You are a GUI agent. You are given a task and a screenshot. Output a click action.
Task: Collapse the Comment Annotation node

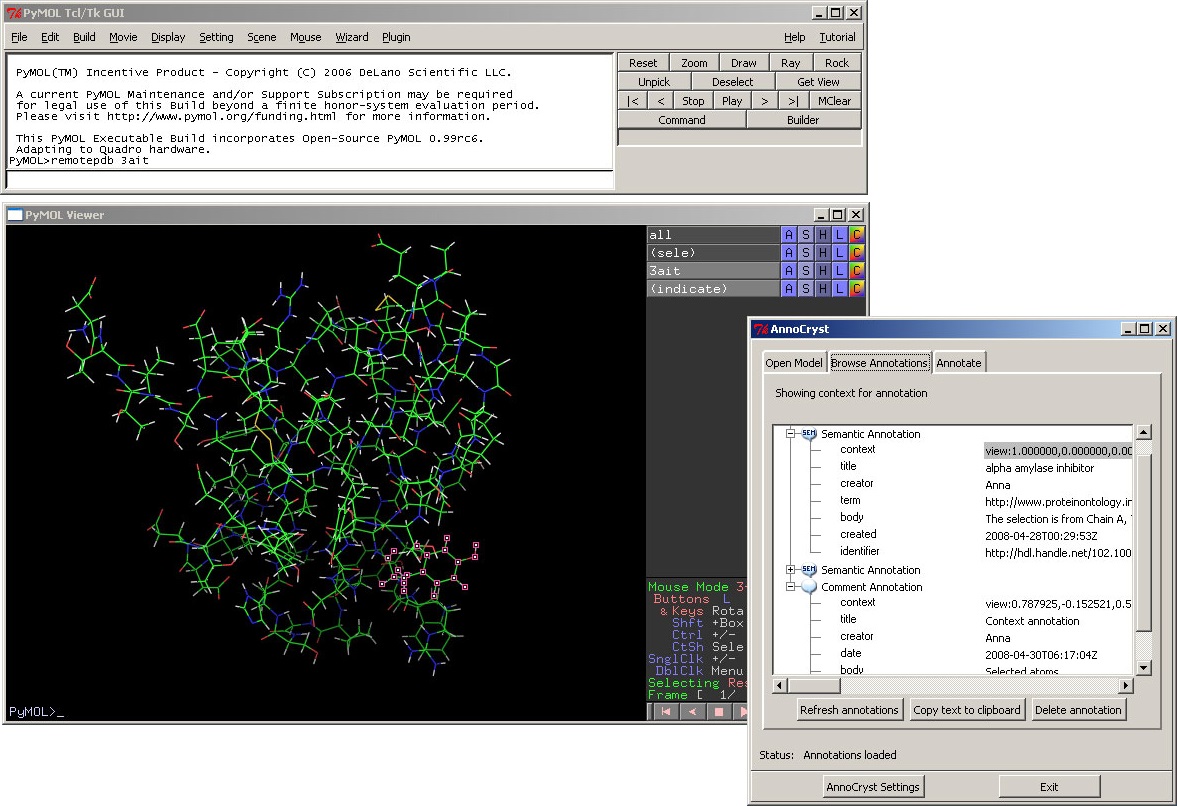pos(790,587)
